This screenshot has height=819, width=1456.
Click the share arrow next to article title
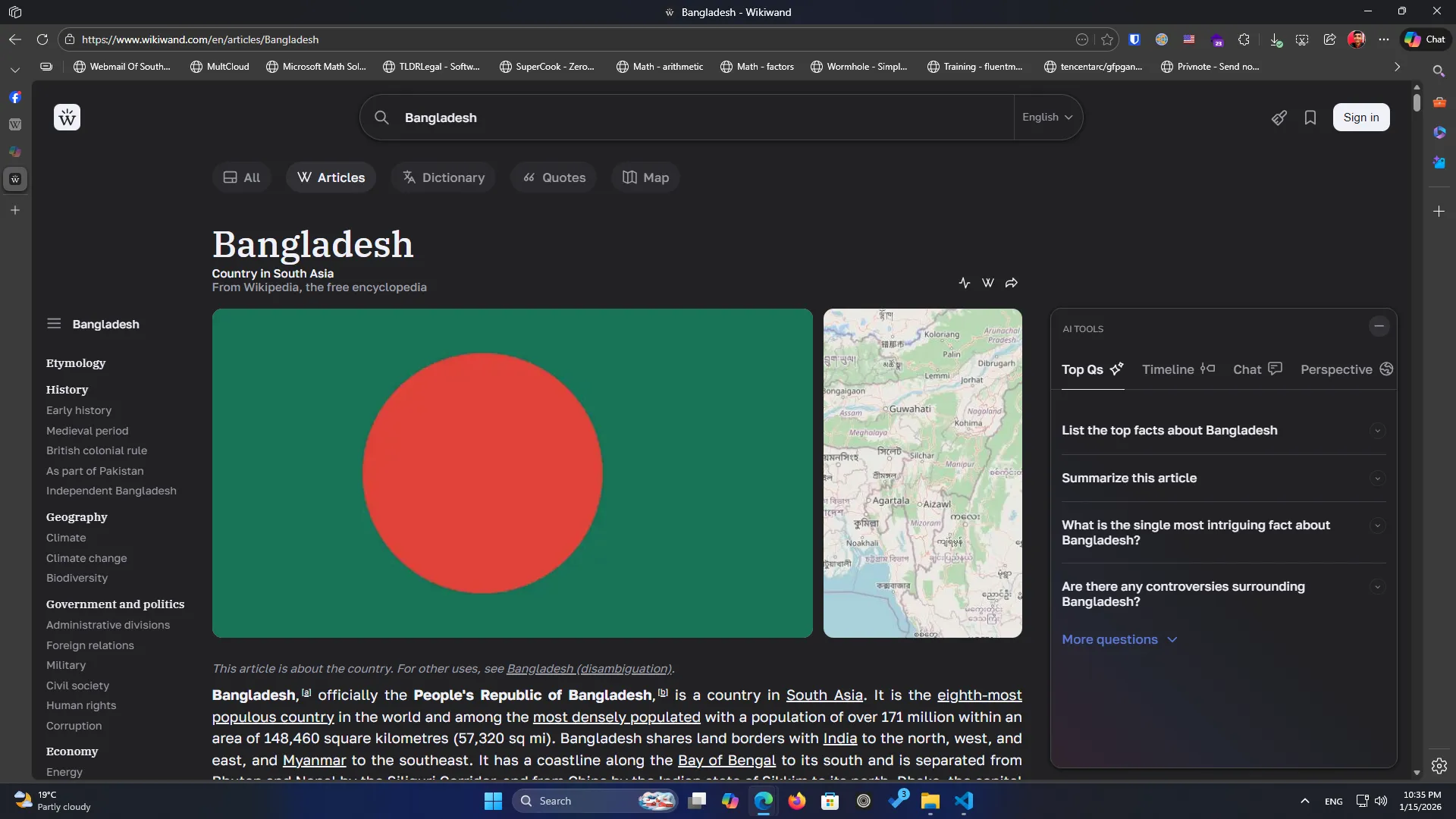coord(1011,282)
